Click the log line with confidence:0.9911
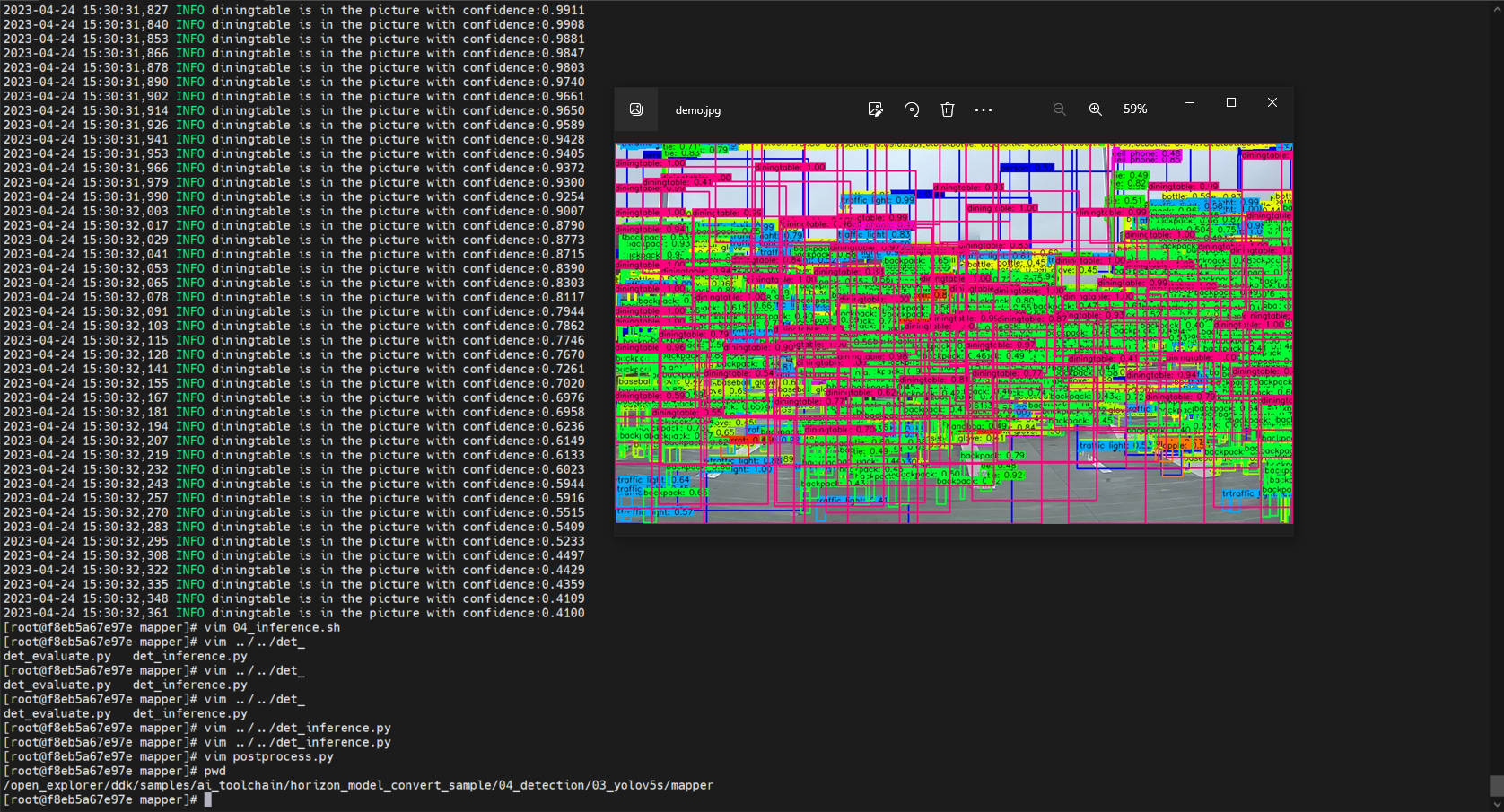Image resolution: width=1504 pixels, height=812 pixels. 293,10
